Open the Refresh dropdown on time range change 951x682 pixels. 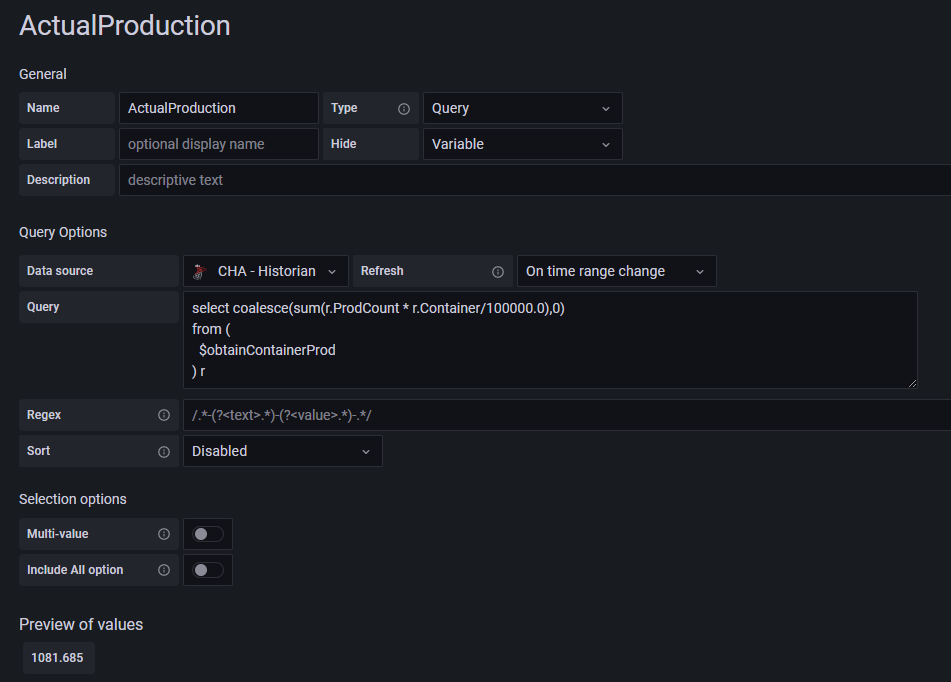616,271
